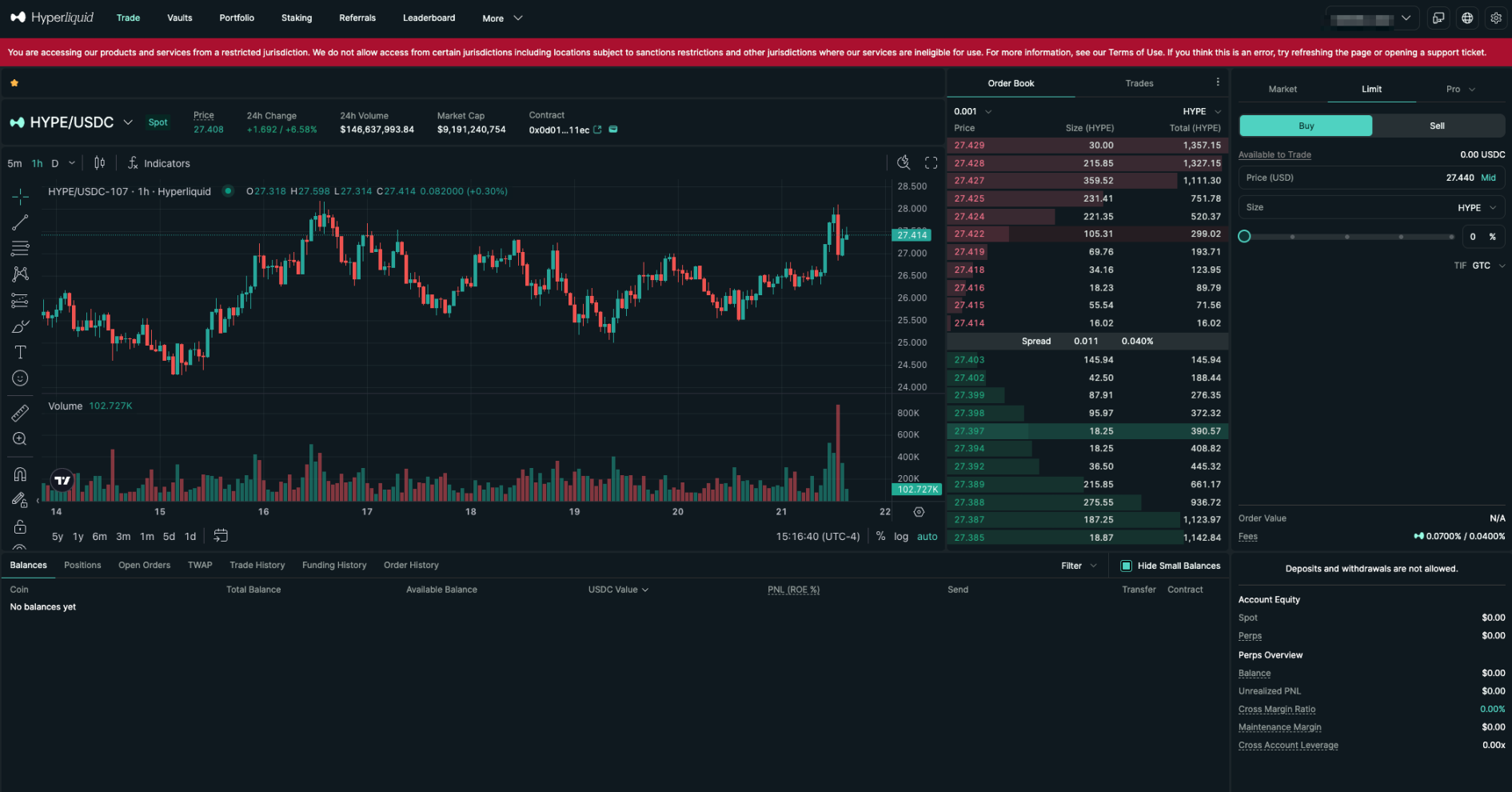Select the brush drawing tool

20,326
